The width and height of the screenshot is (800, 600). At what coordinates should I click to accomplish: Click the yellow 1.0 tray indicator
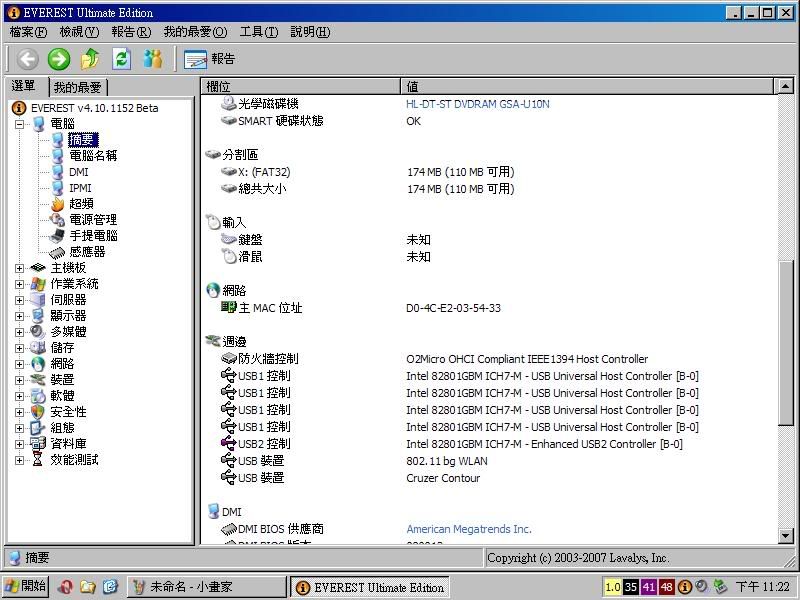(612, 587)
